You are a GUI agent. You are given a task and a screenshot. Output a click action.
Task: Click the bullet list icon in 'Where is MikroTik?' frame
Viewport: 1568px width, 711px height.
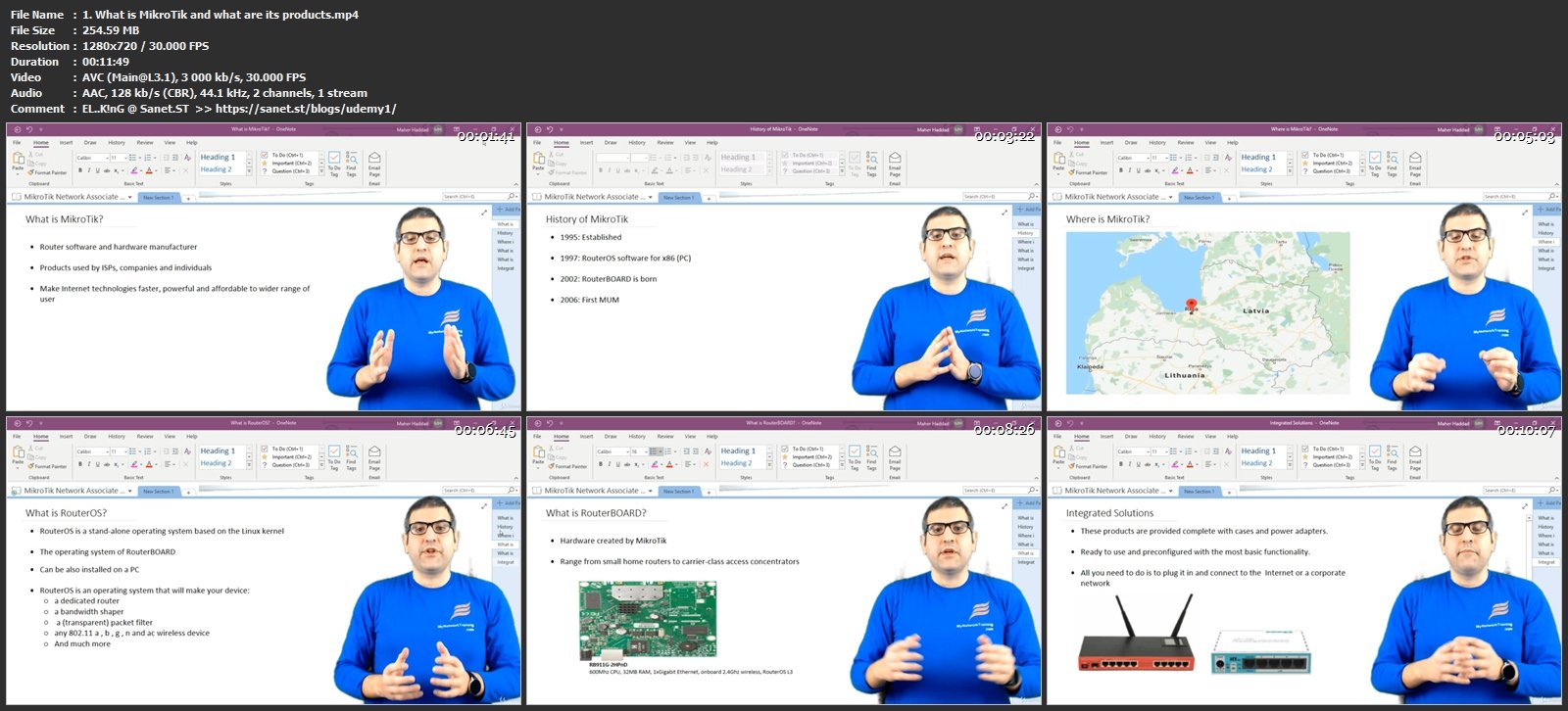[x=1173, y=158]
